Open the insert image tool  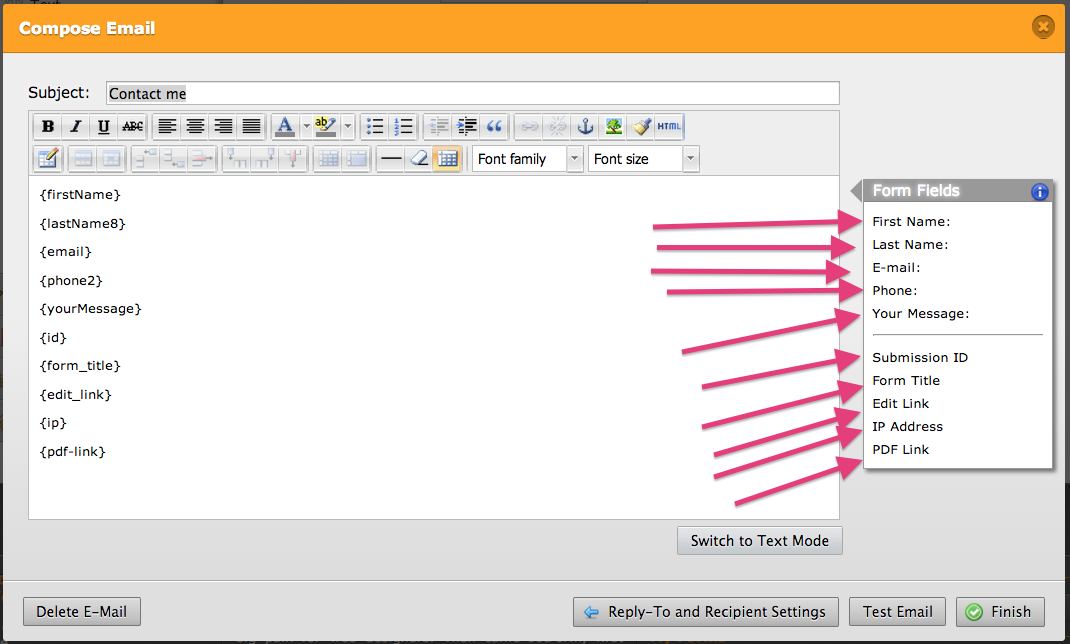(x=614, y=127)
